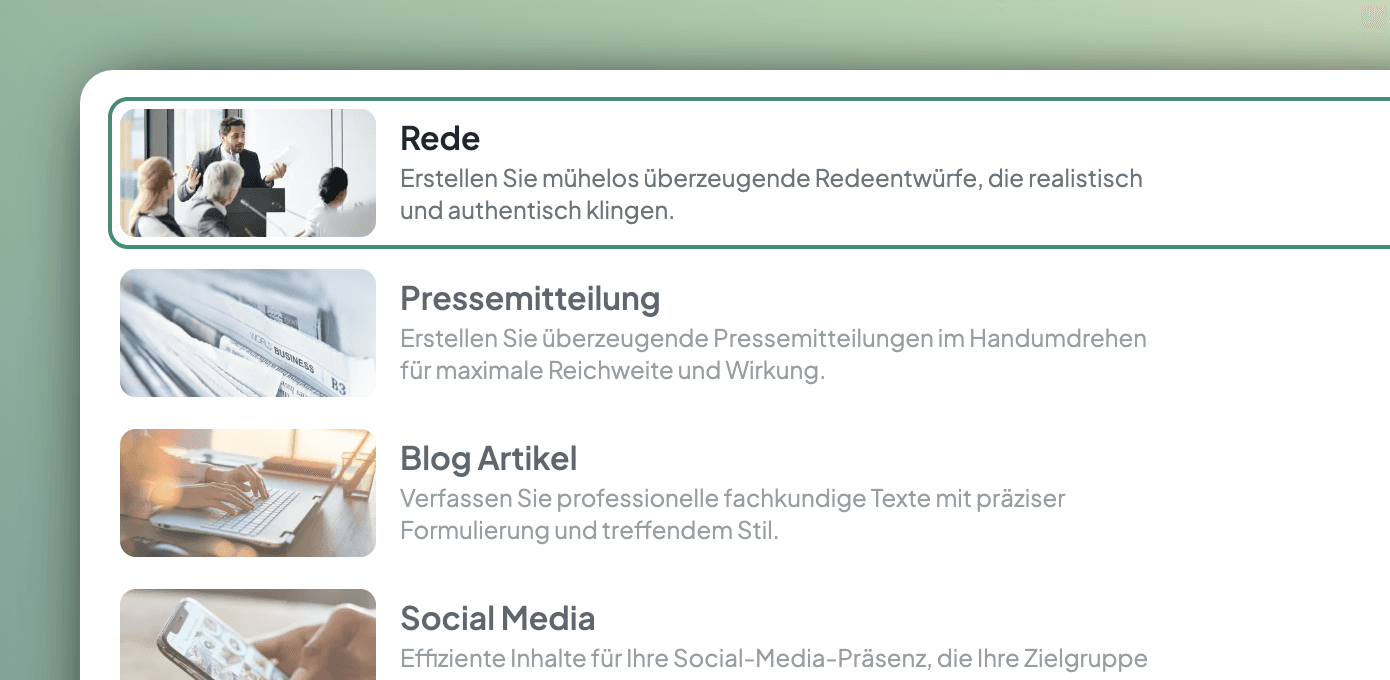This screenshot has width=1390, height=680.
Task: Click the Blog Artikel description text
Action: [732, 498]
